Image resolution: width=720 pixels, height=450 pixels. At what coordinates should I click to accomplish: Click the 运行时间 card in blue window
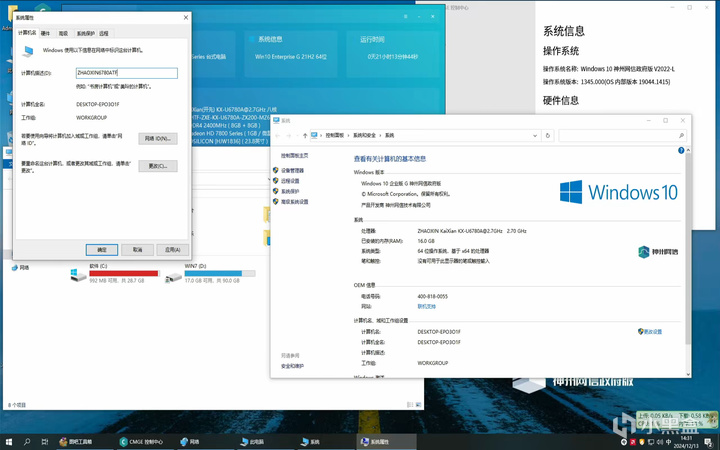[392, 54]
